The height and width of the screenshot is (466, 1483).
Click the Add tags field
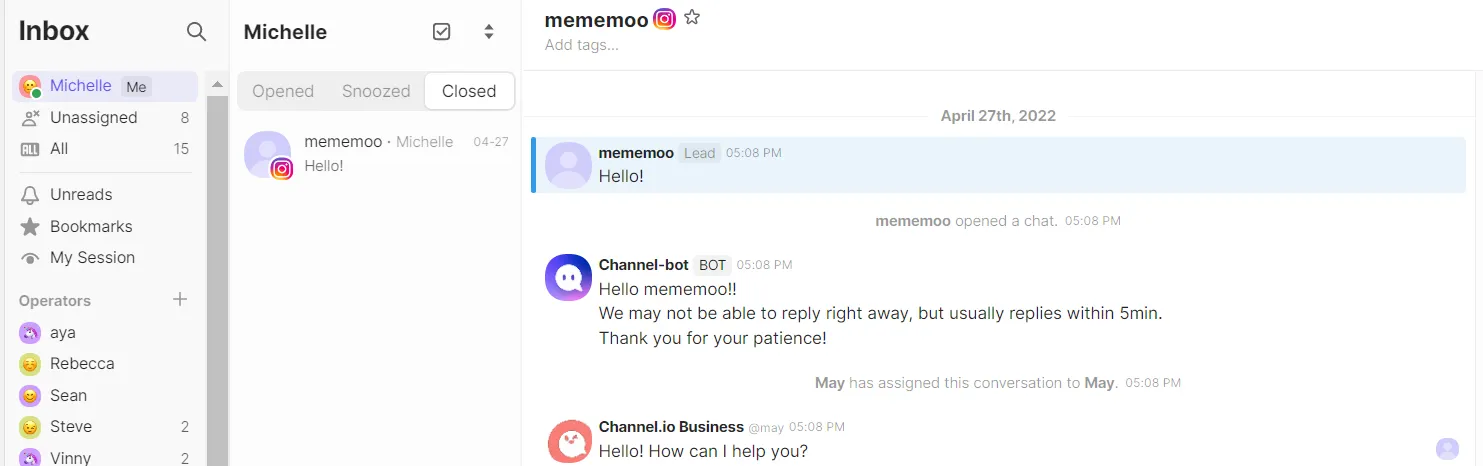coord(582,45)
